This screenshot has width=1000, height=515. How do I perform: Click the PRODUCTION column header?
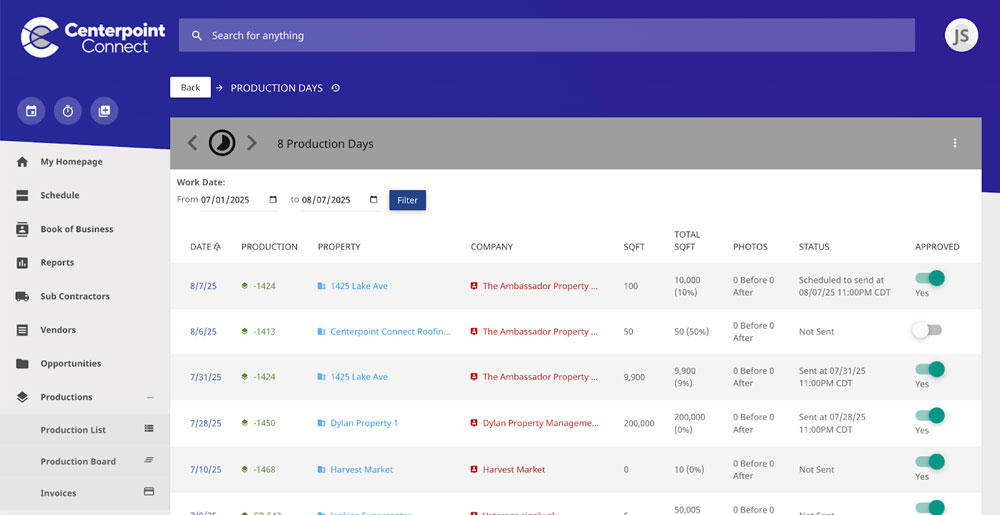[x=269, y=247]
